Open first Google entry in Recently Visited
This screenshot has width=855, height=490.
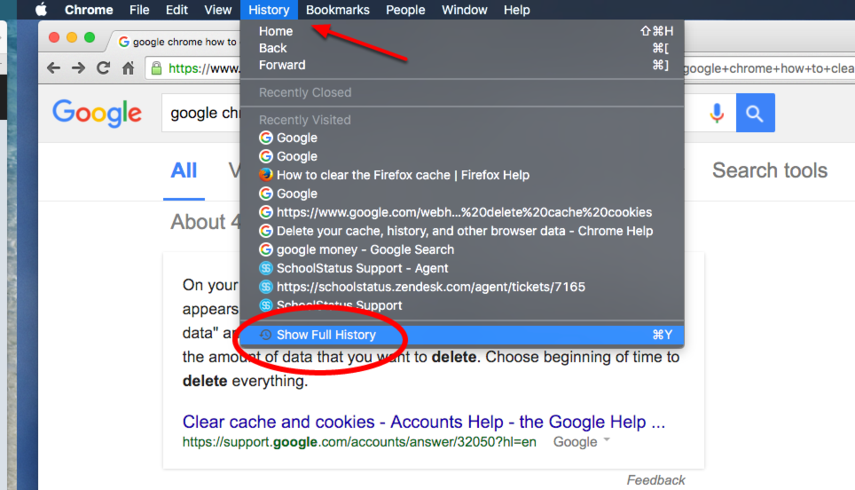[462, 138]
